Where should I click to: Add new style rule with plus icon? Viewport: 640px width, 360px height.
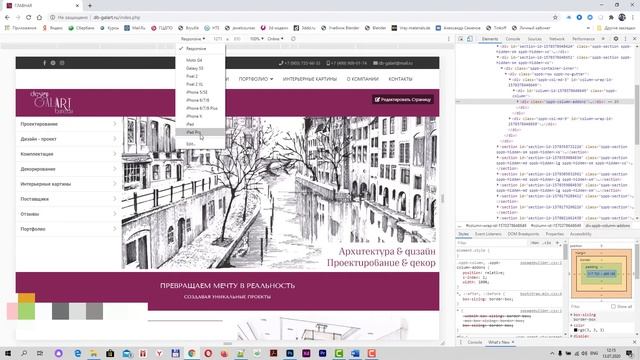click(558, 243)
